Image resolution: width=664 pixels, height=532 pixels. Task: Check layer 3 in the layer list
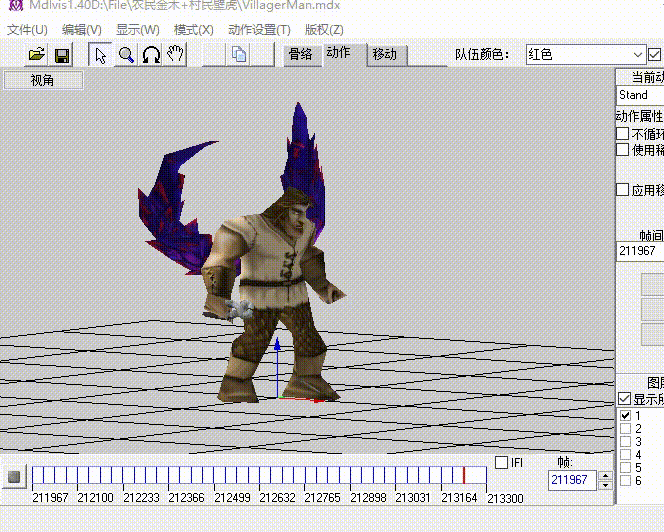point(625,441)
